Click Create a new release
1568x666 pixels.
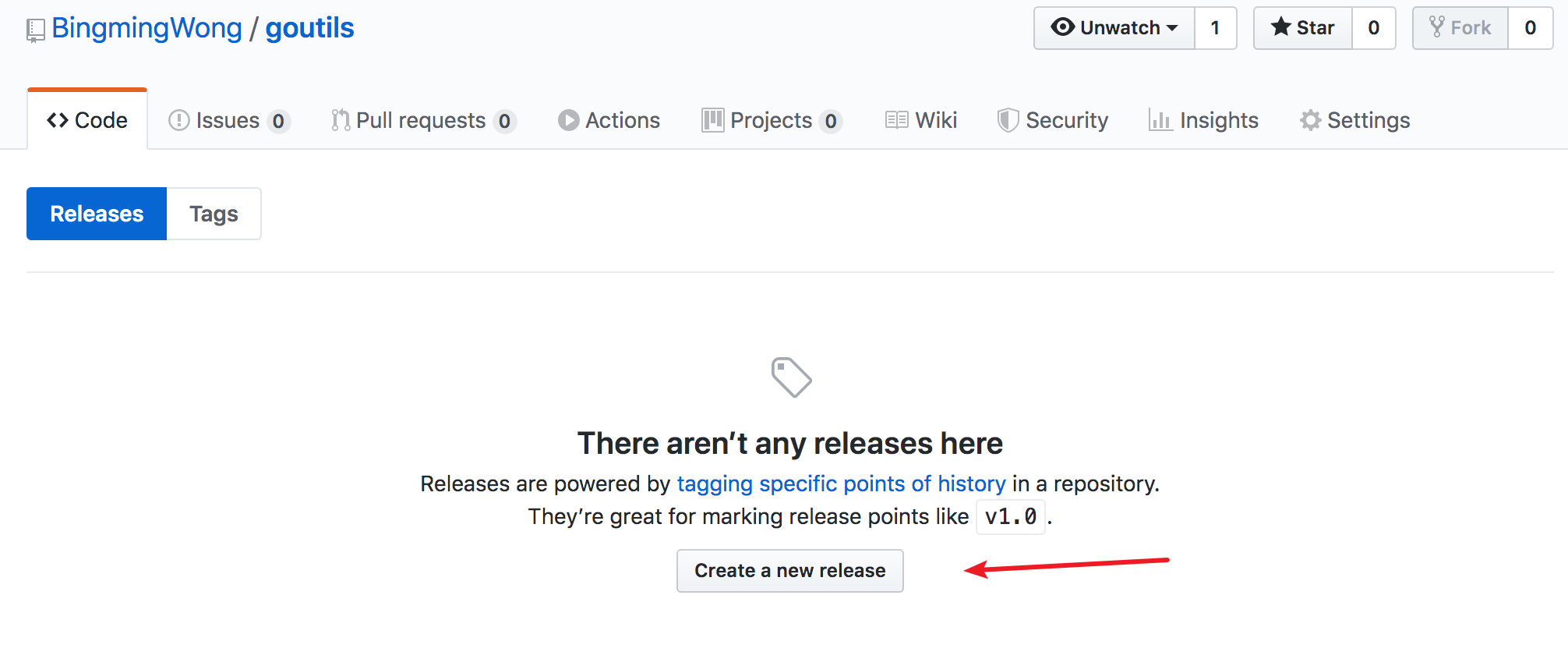coord(790,571)
